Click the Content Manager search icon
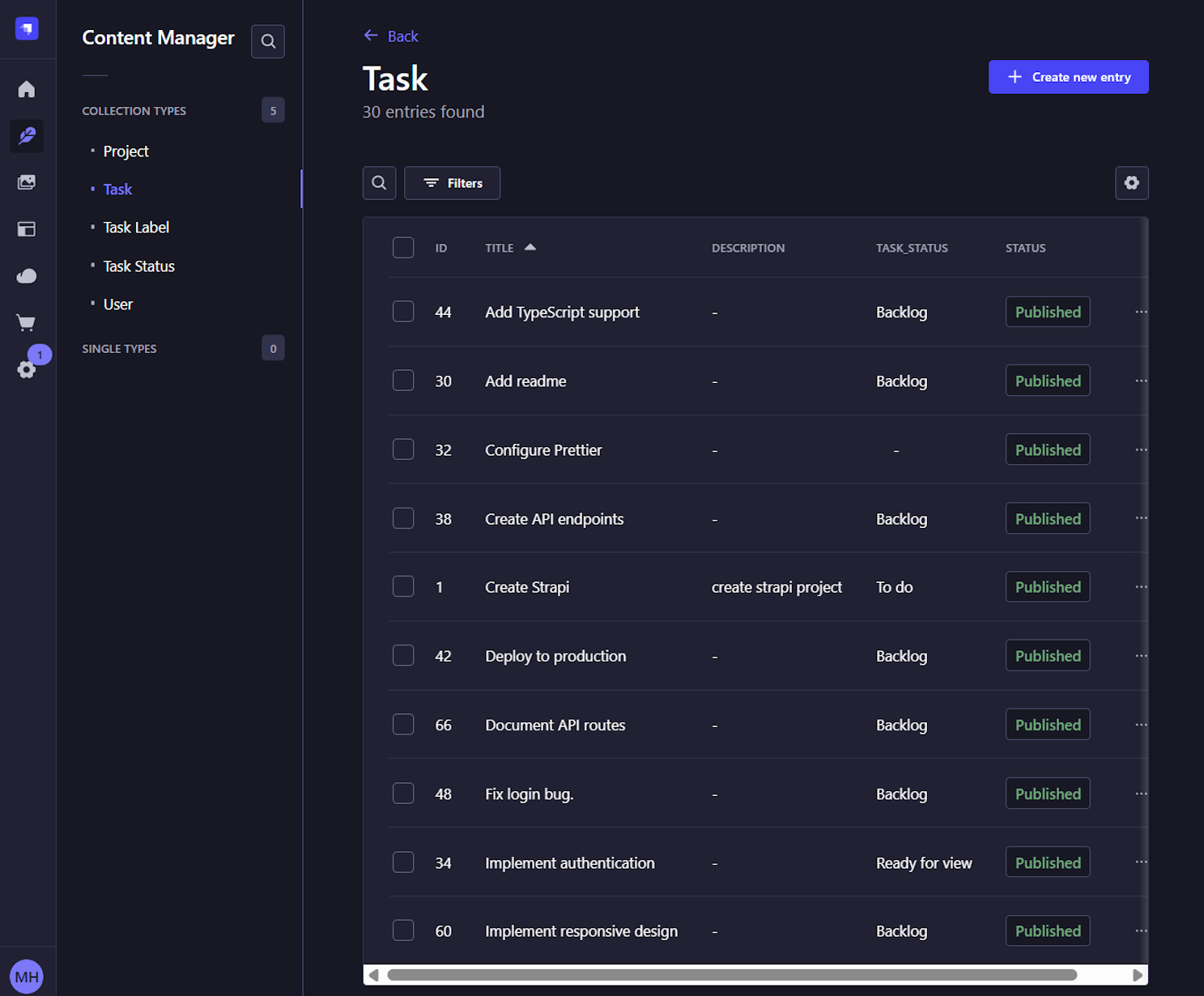This screenshot has height=996, width=1204. 268,41
